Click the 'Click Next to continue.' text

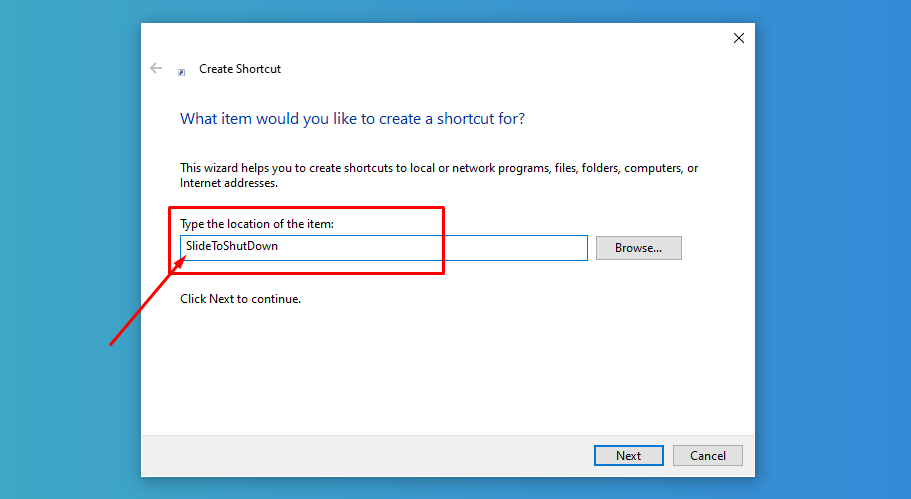(x=241, y=299)
